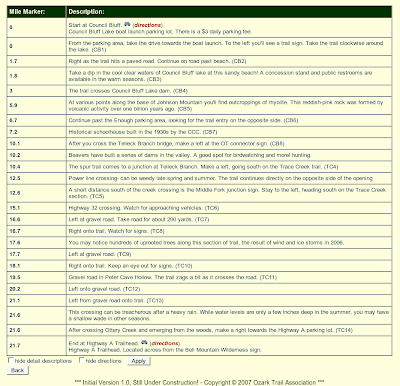Click 'Middle Fork junction sign' description text
Screen dimensions: 400x386
click(227, 193)
